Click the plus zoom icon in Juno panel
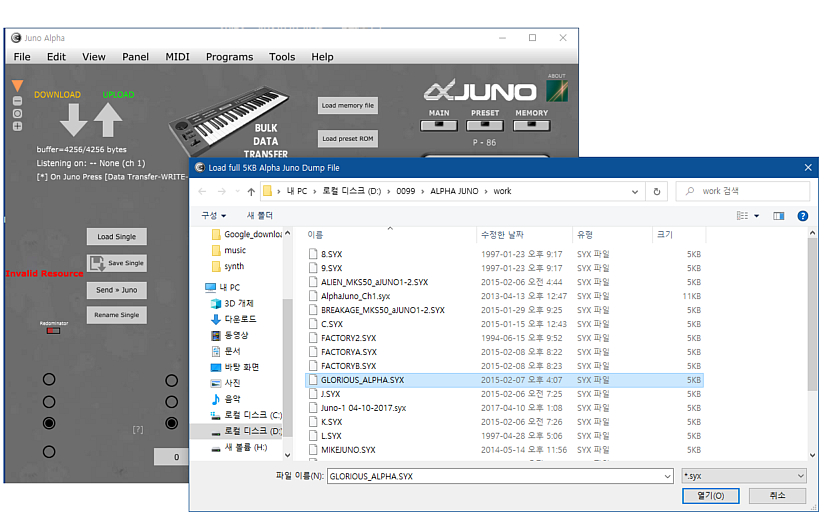Image resolution: width=825 pixels, height=518 pixels. [17, 126]
